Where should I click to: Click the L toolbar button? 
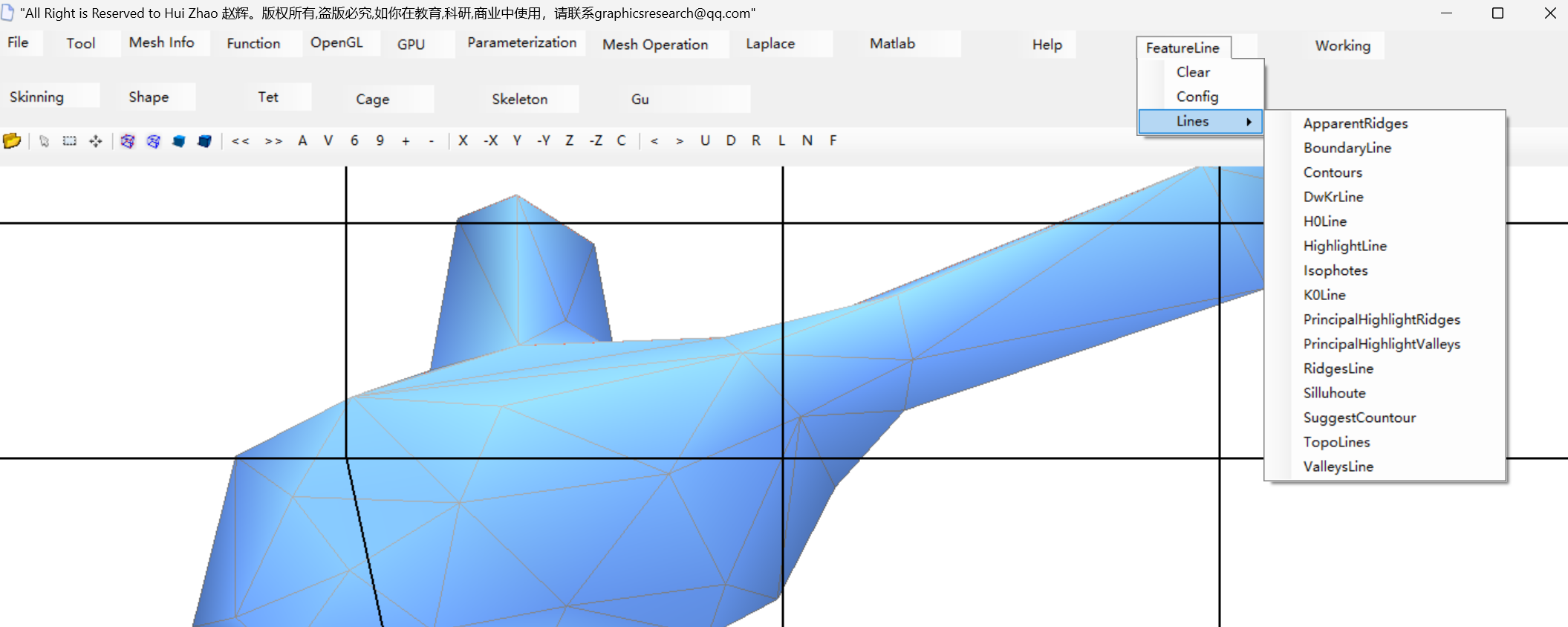(781, 140)
